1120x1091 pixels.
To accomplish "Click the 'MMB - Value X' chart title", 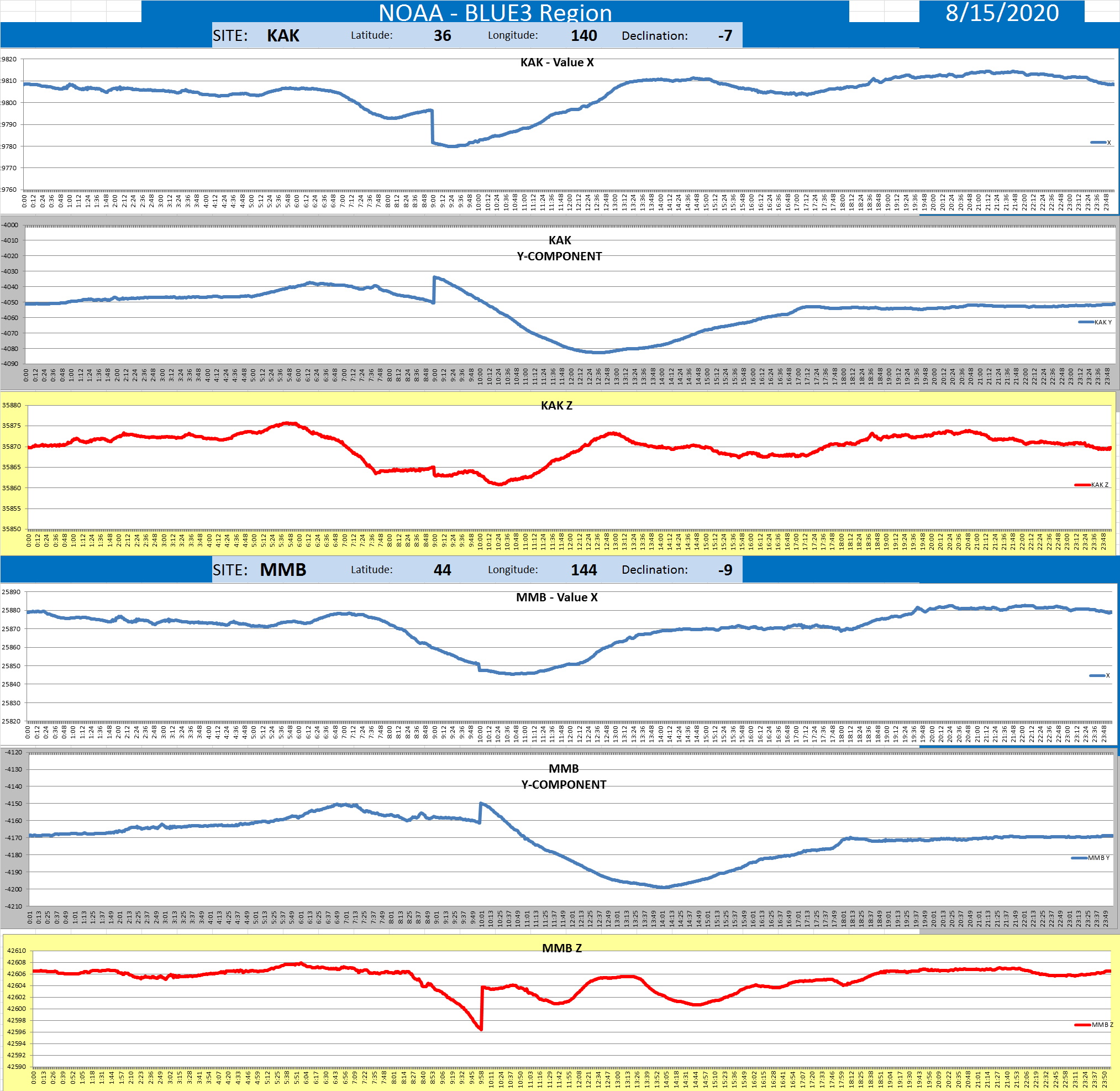I will pos(556,597).
